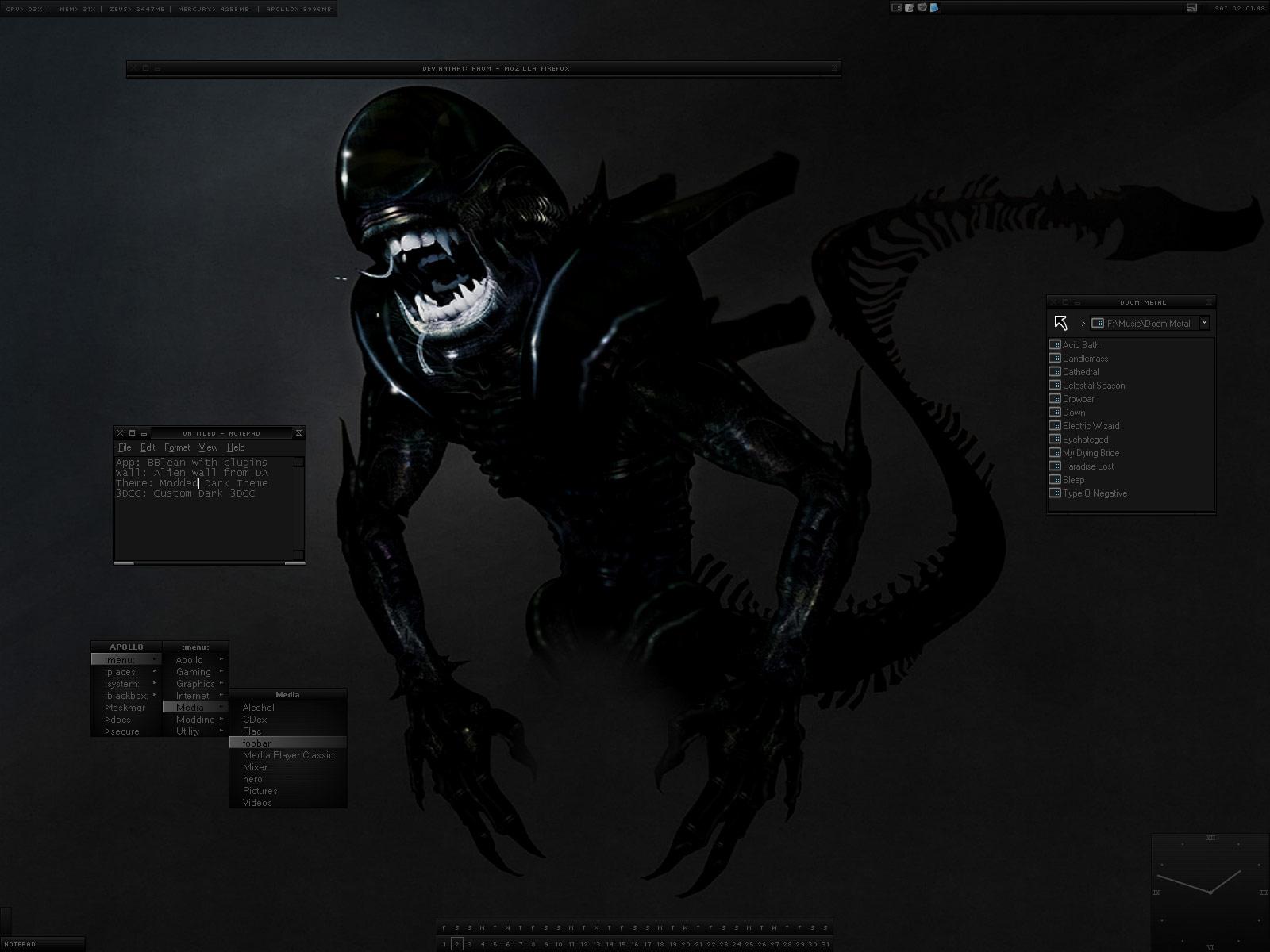Click the second system tray icon
Screen dimensions: 1270x952
(909, 7)
